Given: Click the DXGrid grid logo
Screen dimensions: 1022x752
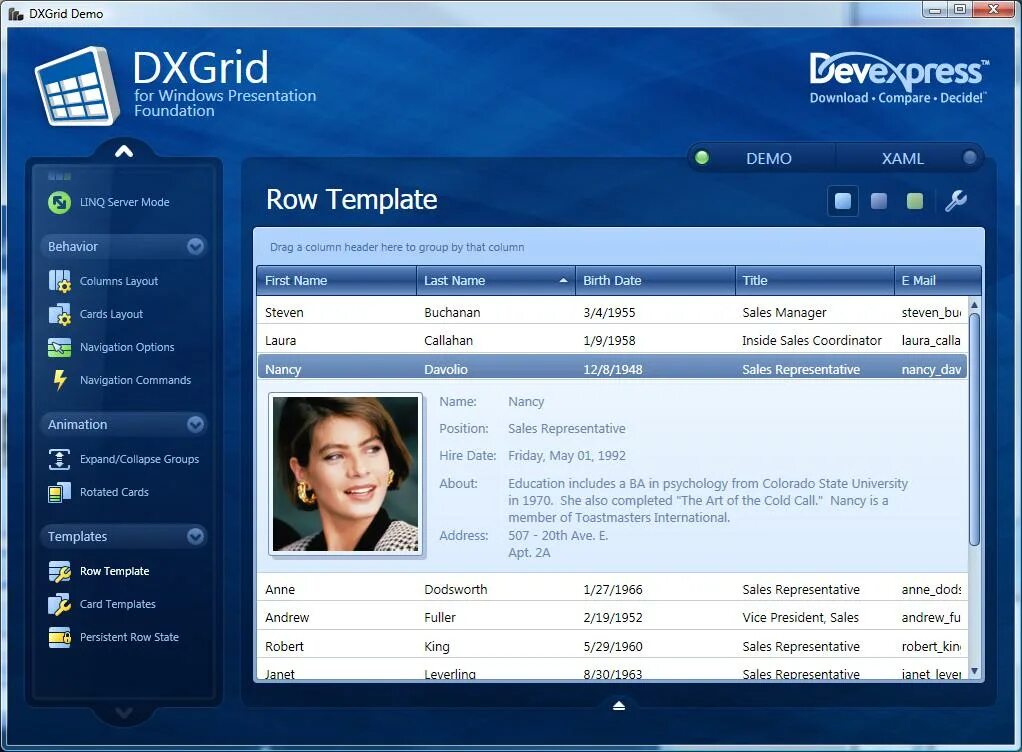Looking at the screenshot, I should tap(78, 85).
